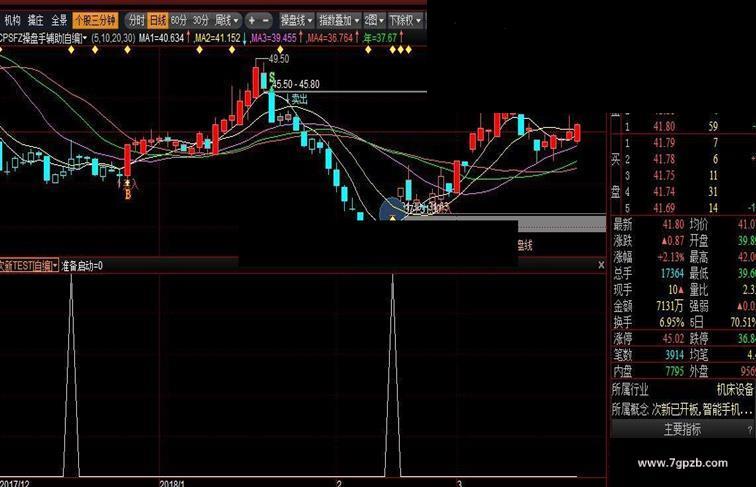Open the 2图 layout dropdown

[x=374, y=21]
